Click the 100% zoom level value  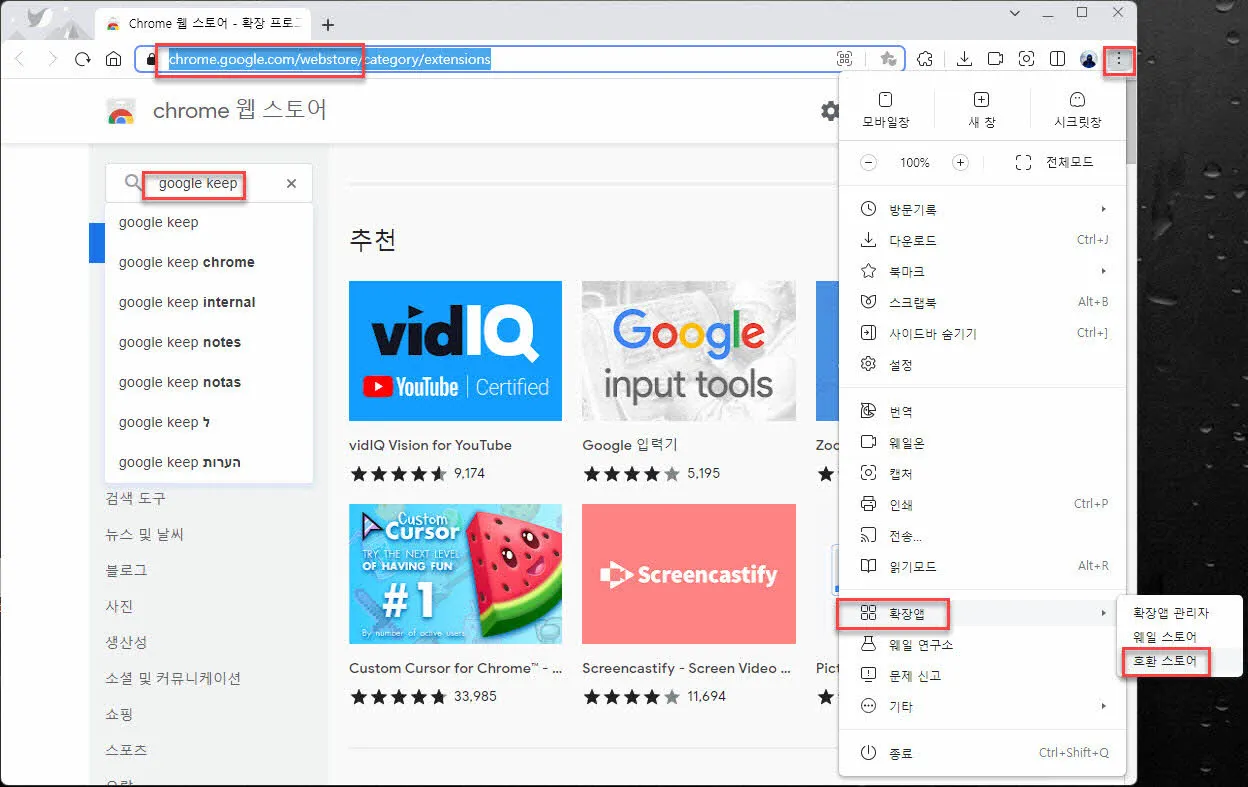pyautogui.click(x=914, y=162)
